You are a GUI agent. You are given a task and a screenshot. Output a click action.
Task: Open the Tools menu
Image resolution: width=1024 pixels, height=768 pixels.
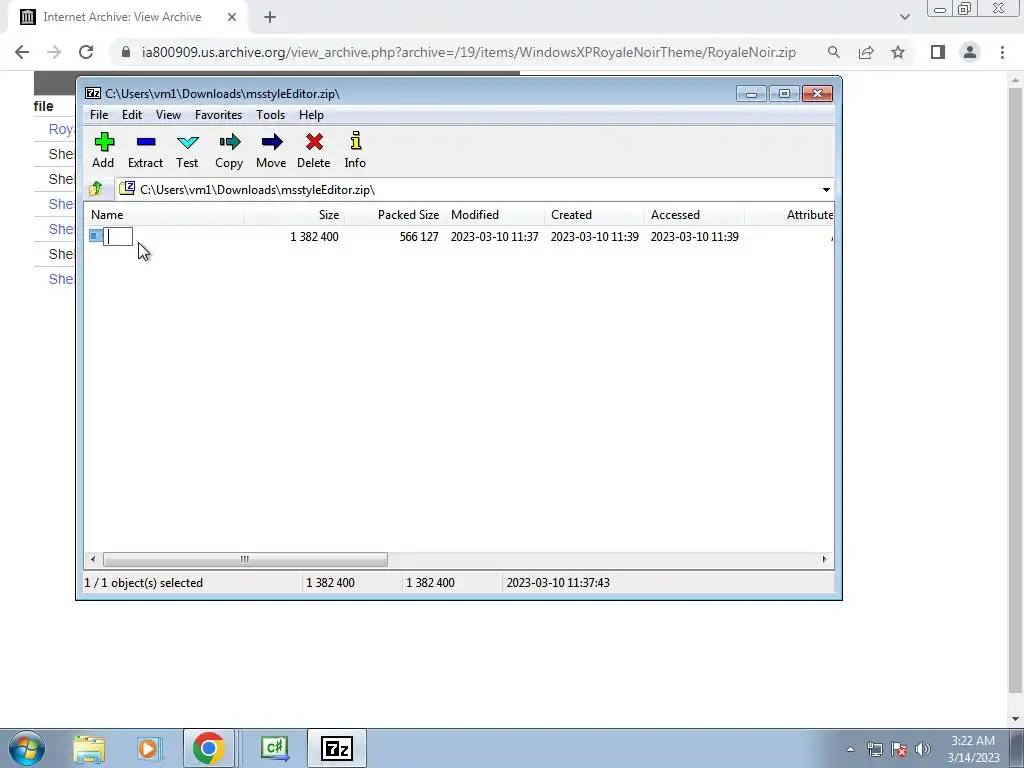pos(270,115)
